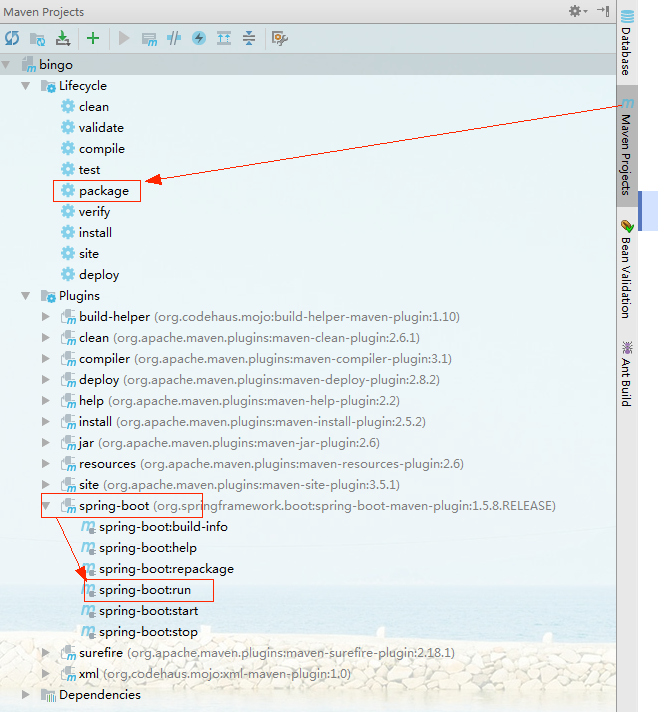Click Plugins folder icon
This screenshot has width=658, height=712.
pos(48,296)
